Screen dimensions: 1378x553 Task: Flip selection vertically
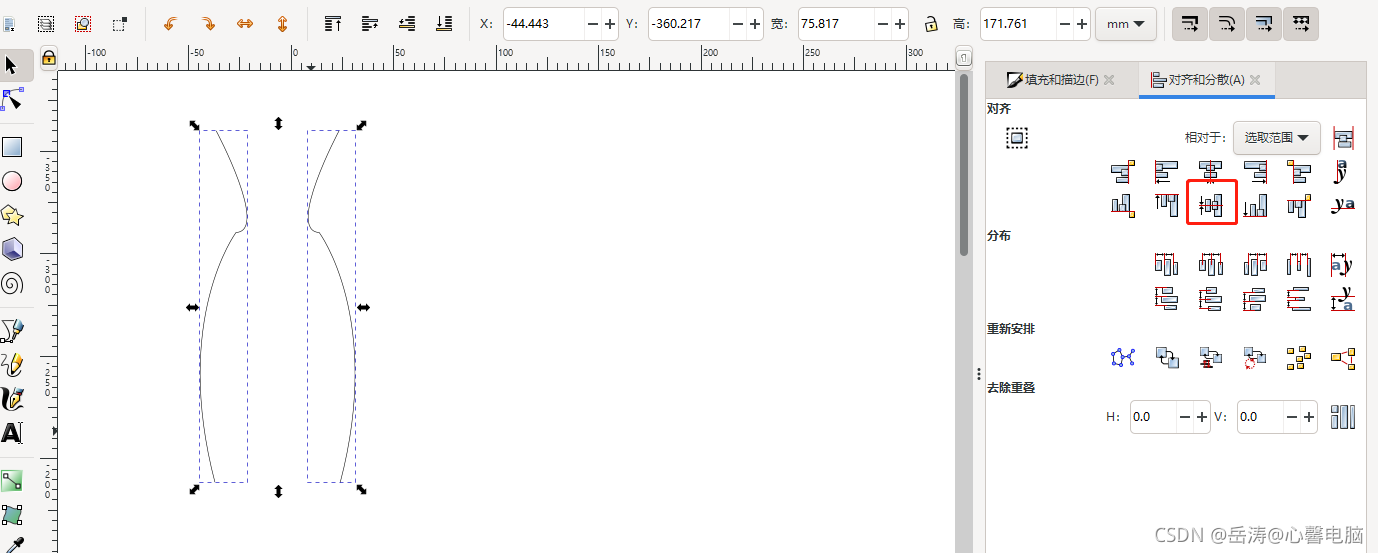tap(282, 23)
